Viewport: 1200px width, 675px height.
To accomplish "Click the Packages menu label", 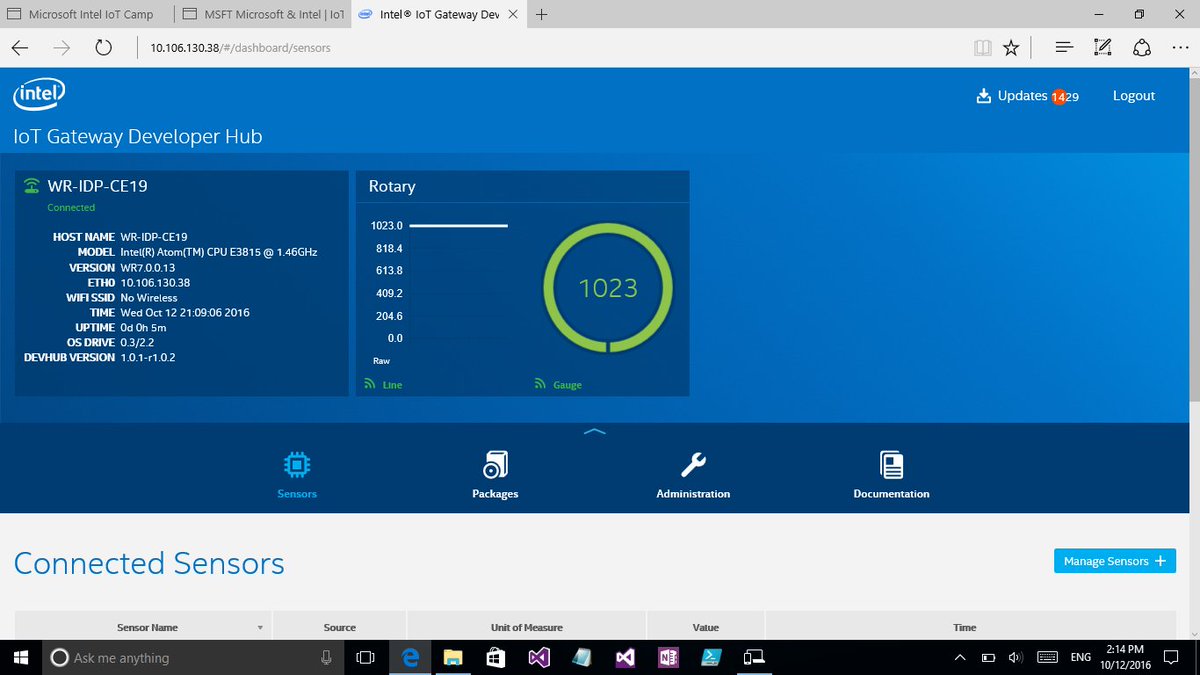I will coord(495,494).
